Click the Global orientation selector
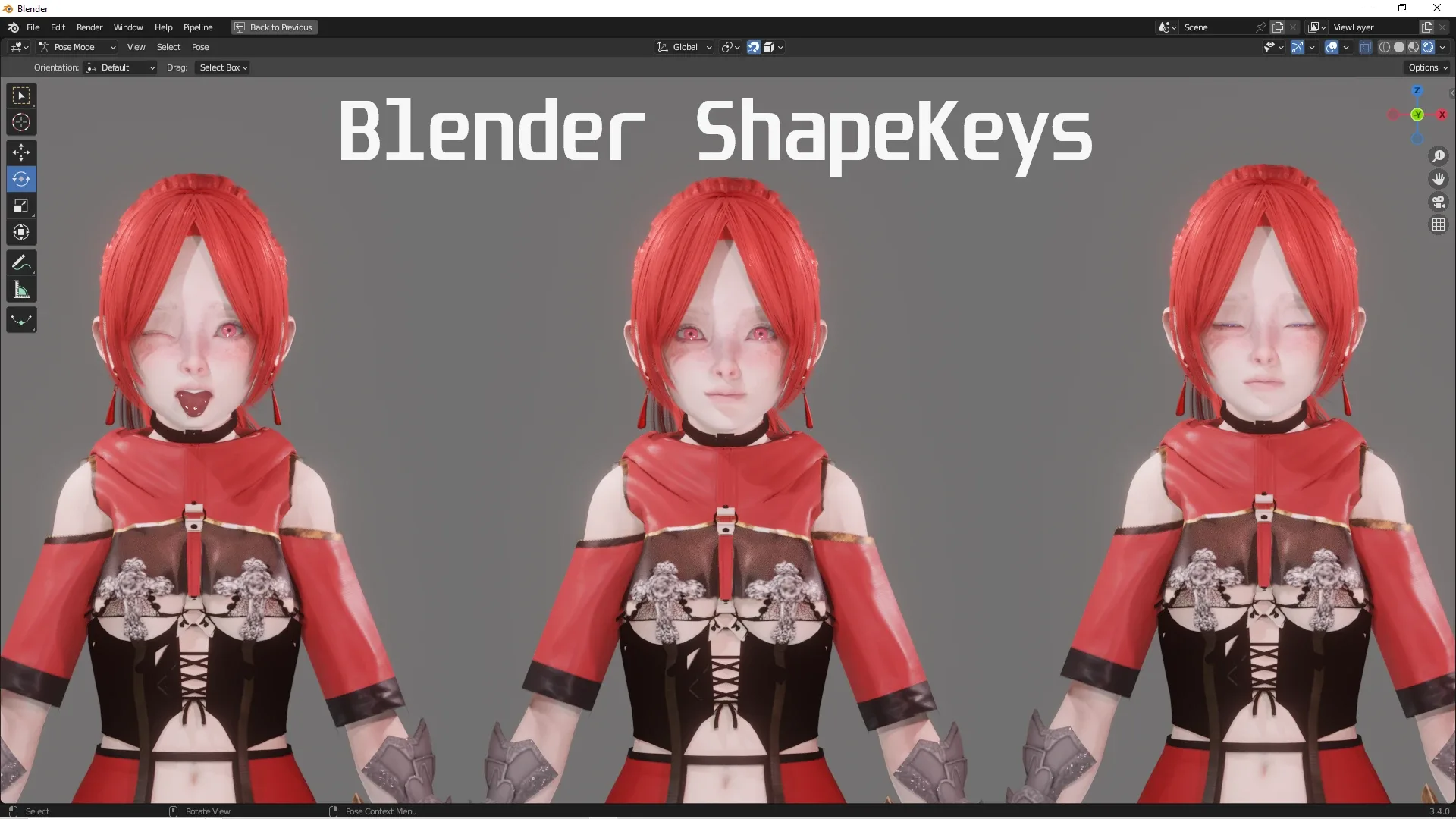 tap(685, 47)
